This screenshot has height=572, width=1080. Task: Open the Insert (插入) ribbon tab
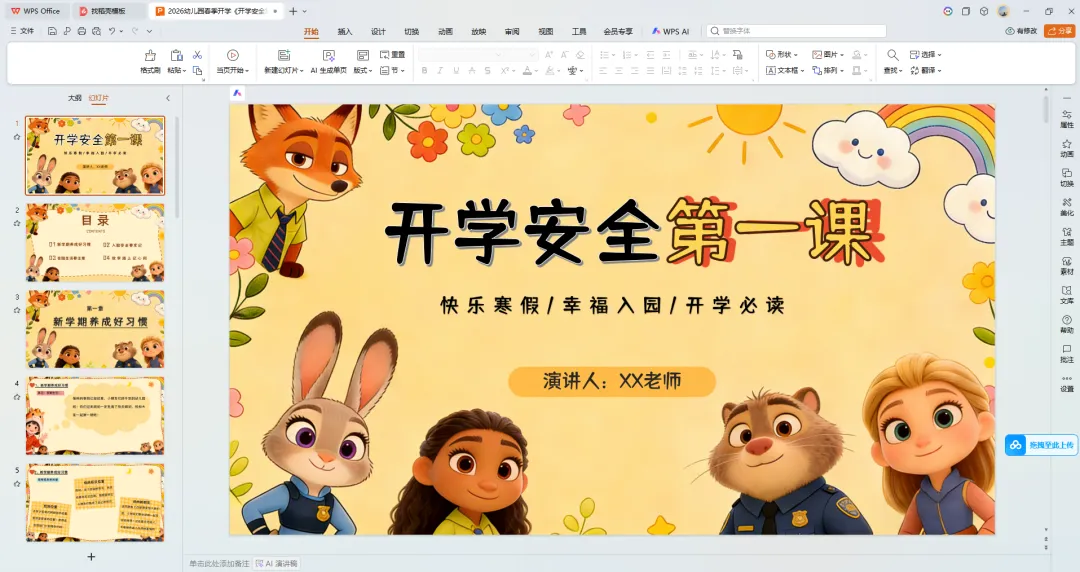(x=344, y=31)
